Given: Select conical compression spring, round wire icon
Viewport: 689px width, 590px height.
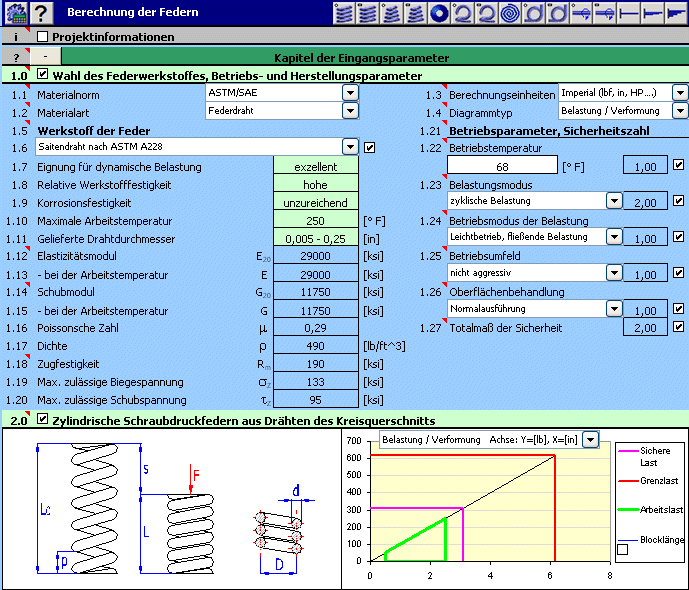Looking at the screenshot, I should pos(392,12).
